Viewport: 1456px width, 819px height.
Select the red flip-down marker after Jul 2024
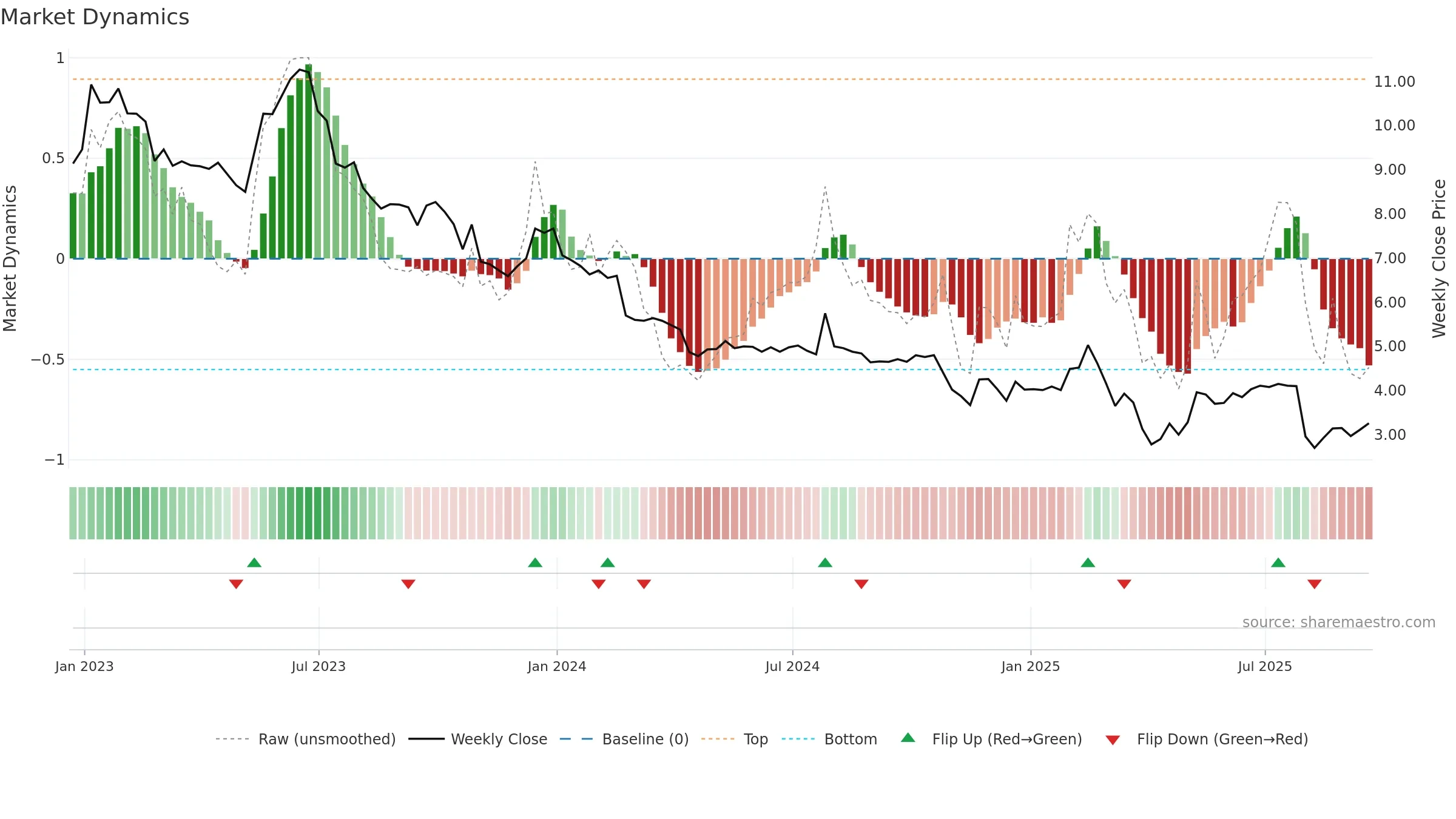click(861, 584)
